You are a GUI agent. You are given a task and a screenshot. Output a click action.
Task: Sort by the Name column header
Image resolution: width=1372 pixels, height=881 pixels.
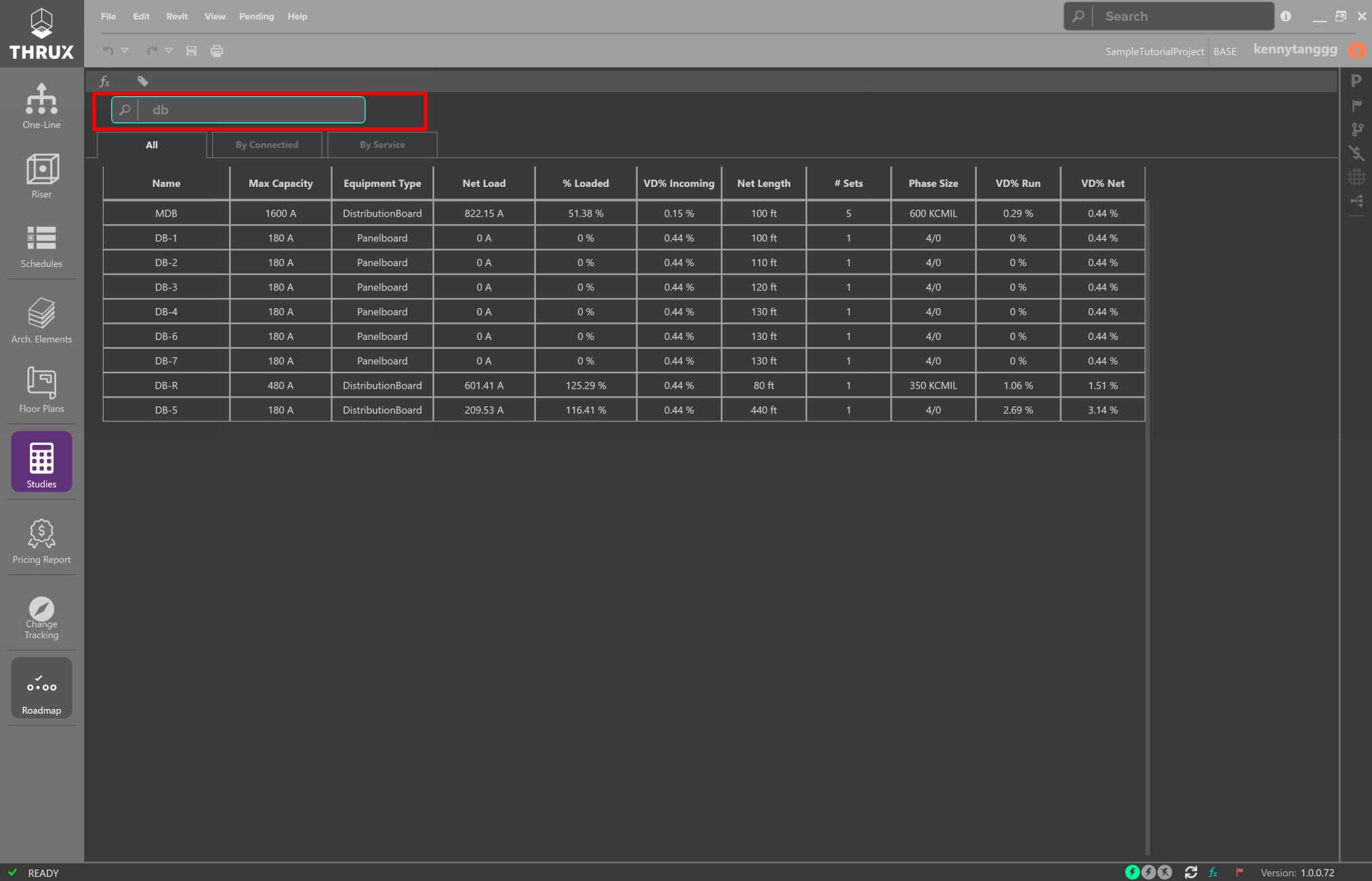click(x=166, y=184)
